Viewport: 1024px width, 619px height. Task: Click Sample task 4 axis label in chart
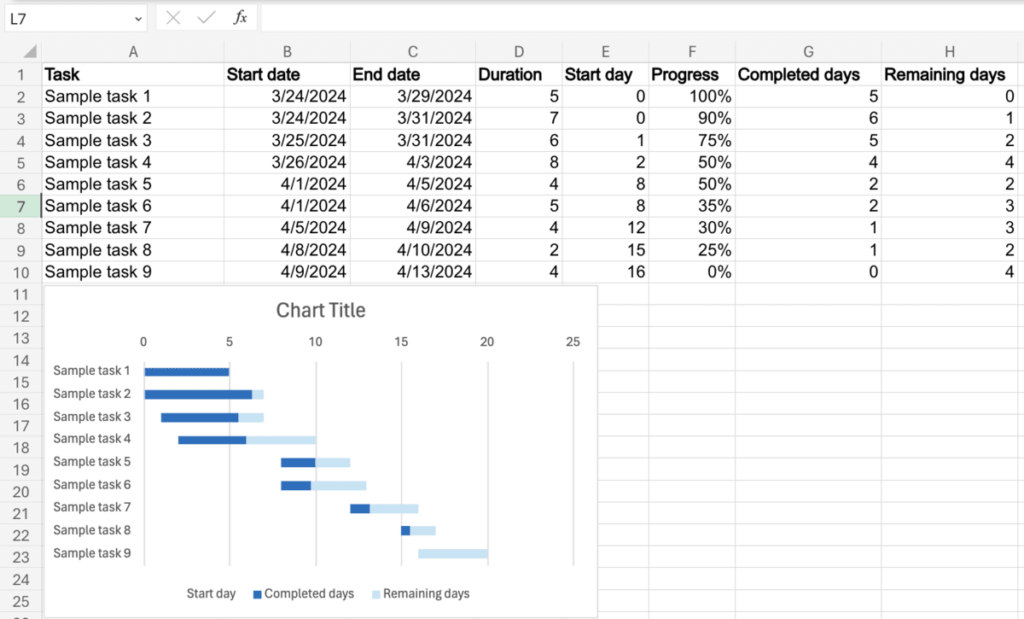pyautogui.click(x=92, y=439)
